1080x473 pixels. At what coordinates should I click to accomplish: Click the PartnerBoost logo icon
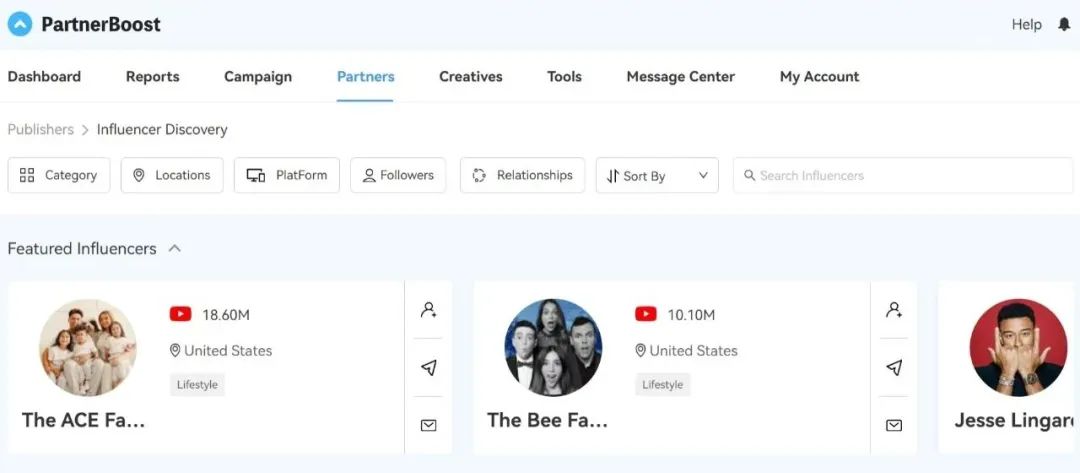[x=20, y=24]
